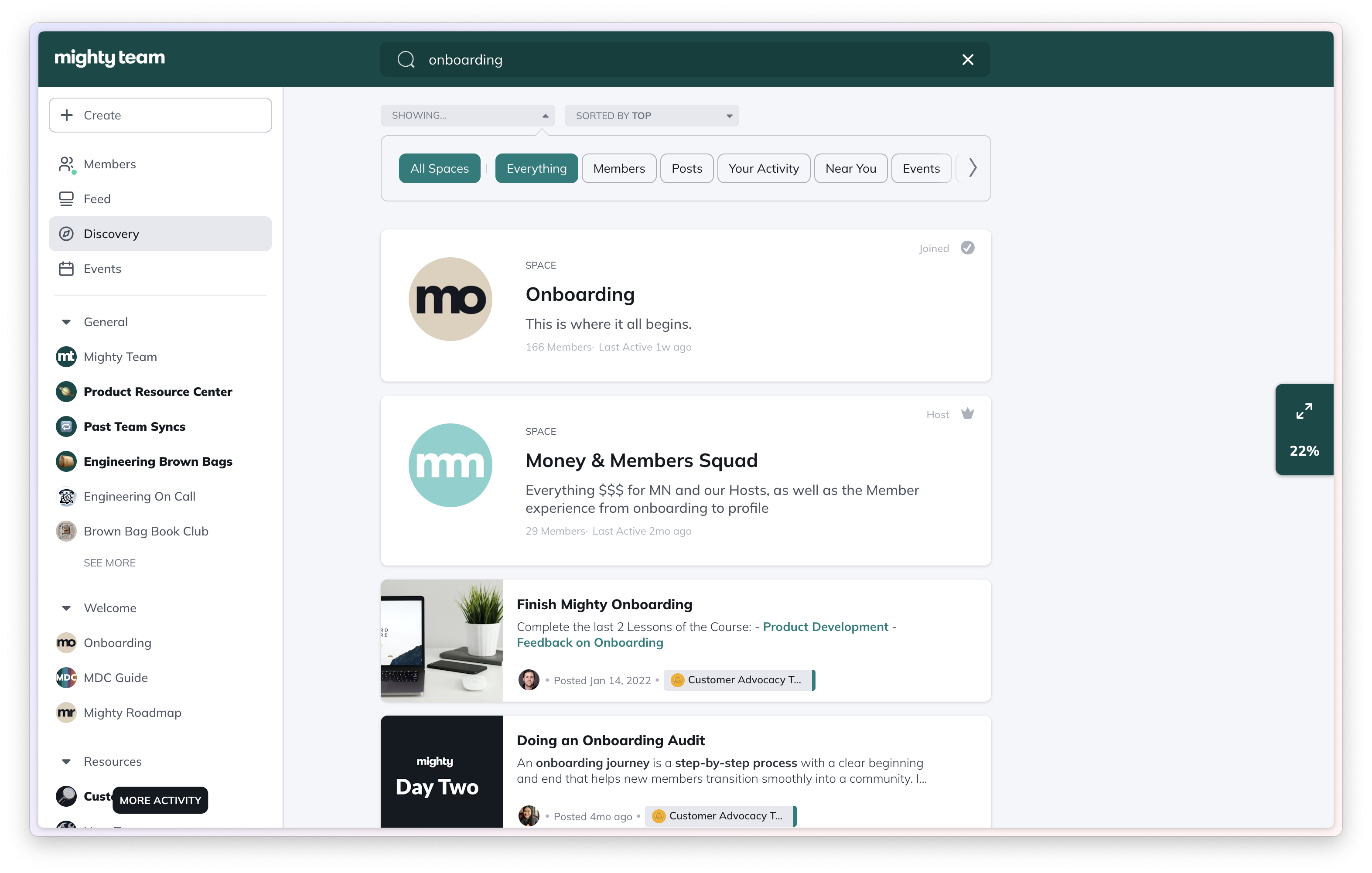This screenshot has width=1372, height=873.
Task: Collapse the General sidebar section
Action: [66, 322]
